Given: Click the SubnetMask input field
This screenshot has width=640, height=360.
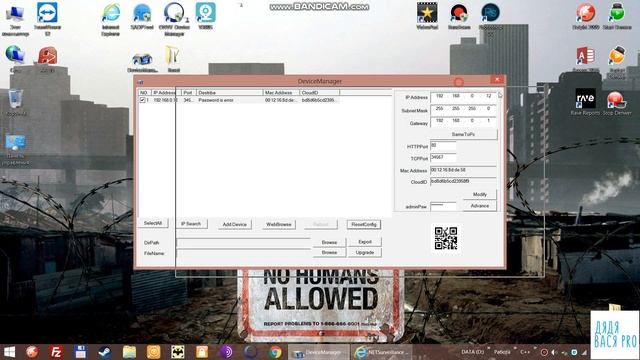Looking at the screenshot, I should [463, 109].
